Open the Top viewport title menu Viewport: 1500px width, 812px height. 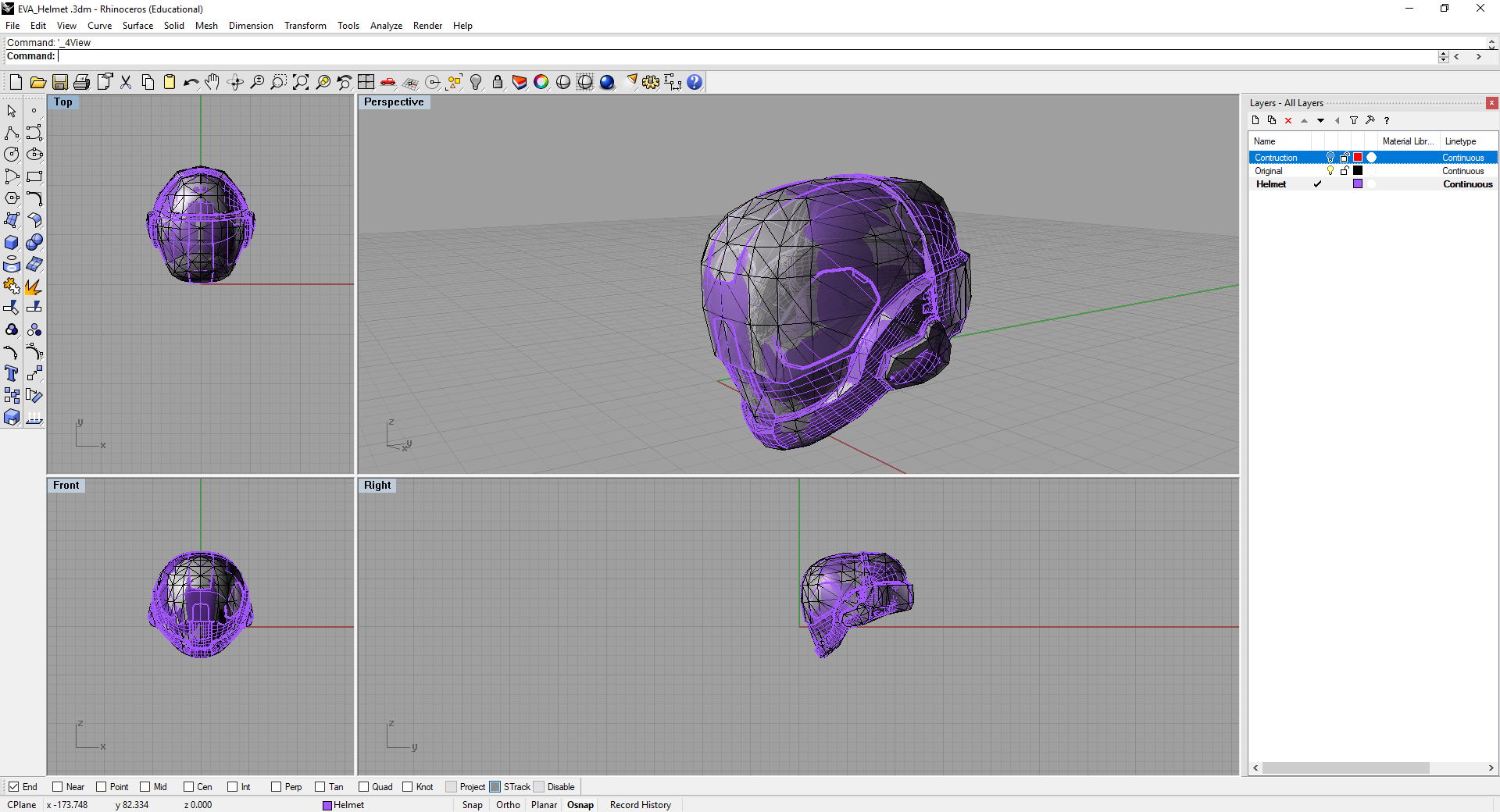pos(63,102)
